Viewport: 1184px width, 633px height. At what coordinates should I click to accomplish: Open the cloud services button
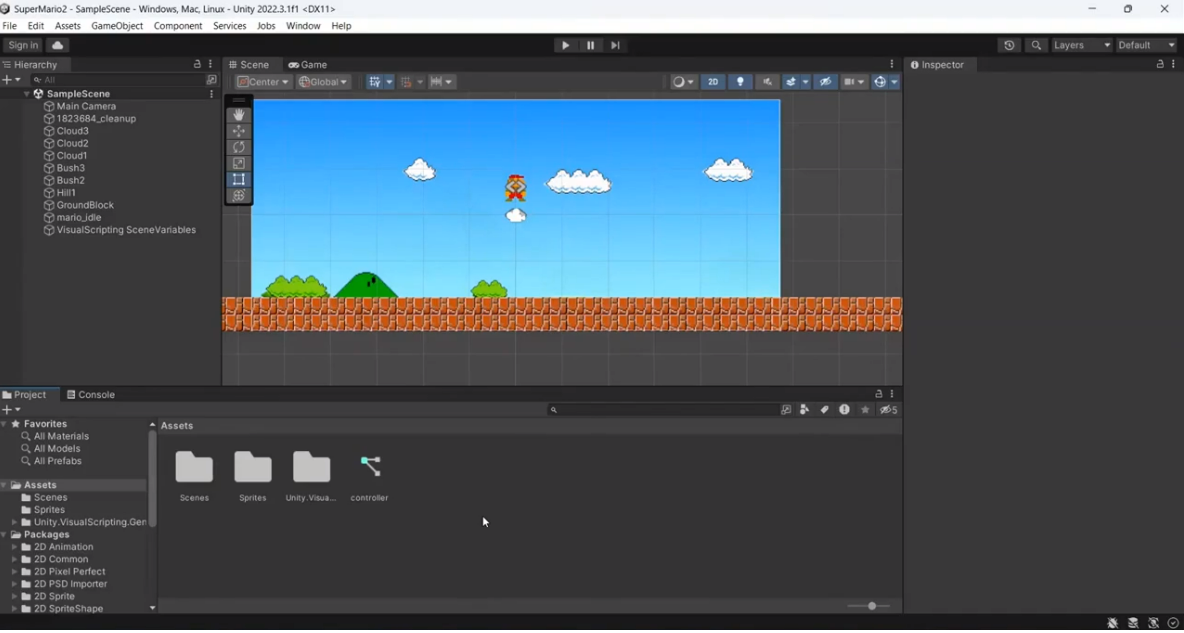click(57, 45)
